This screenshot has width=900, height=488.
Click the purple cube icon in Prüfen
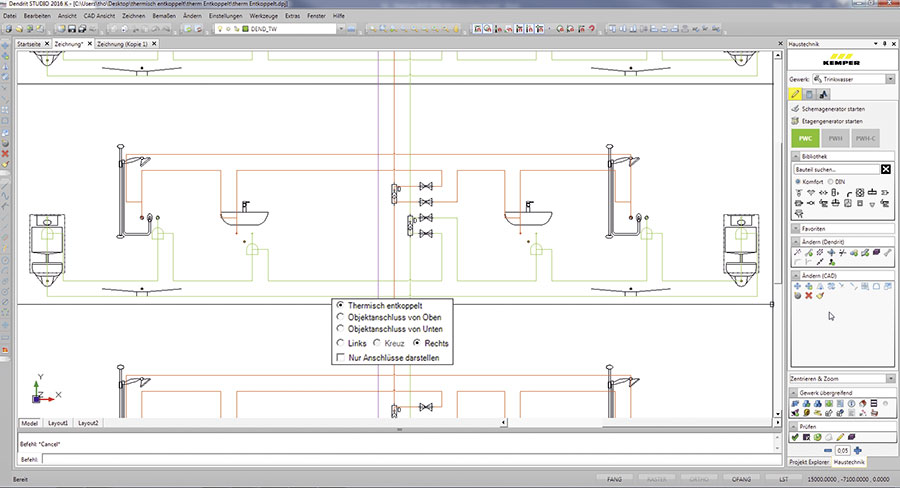tap(852, 437)
